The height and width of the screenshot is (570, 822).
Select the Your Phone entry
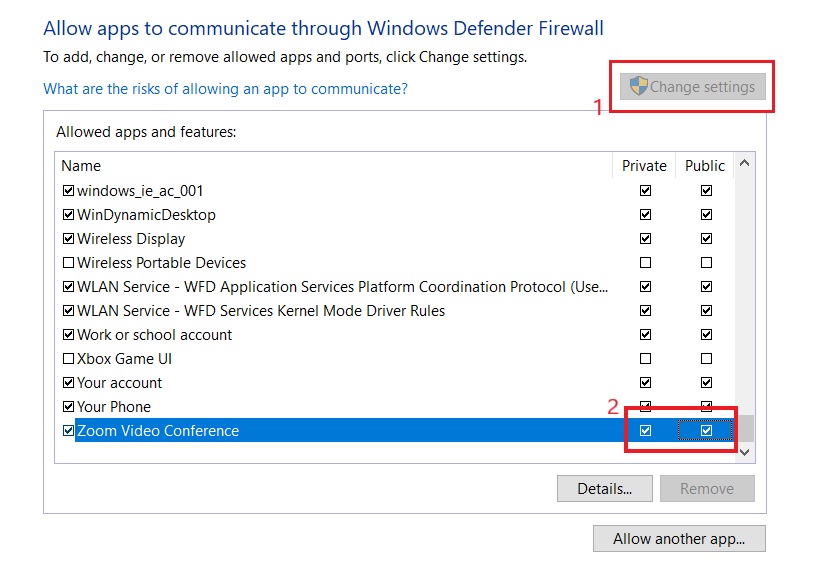click(x=114, y=406)
